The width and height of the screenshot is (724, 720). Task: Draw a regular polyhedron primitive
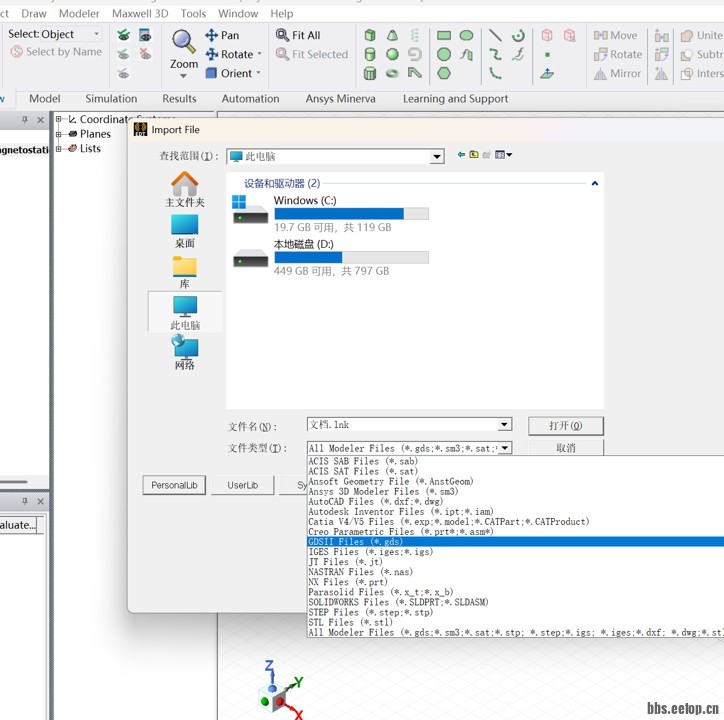[370, 73]
